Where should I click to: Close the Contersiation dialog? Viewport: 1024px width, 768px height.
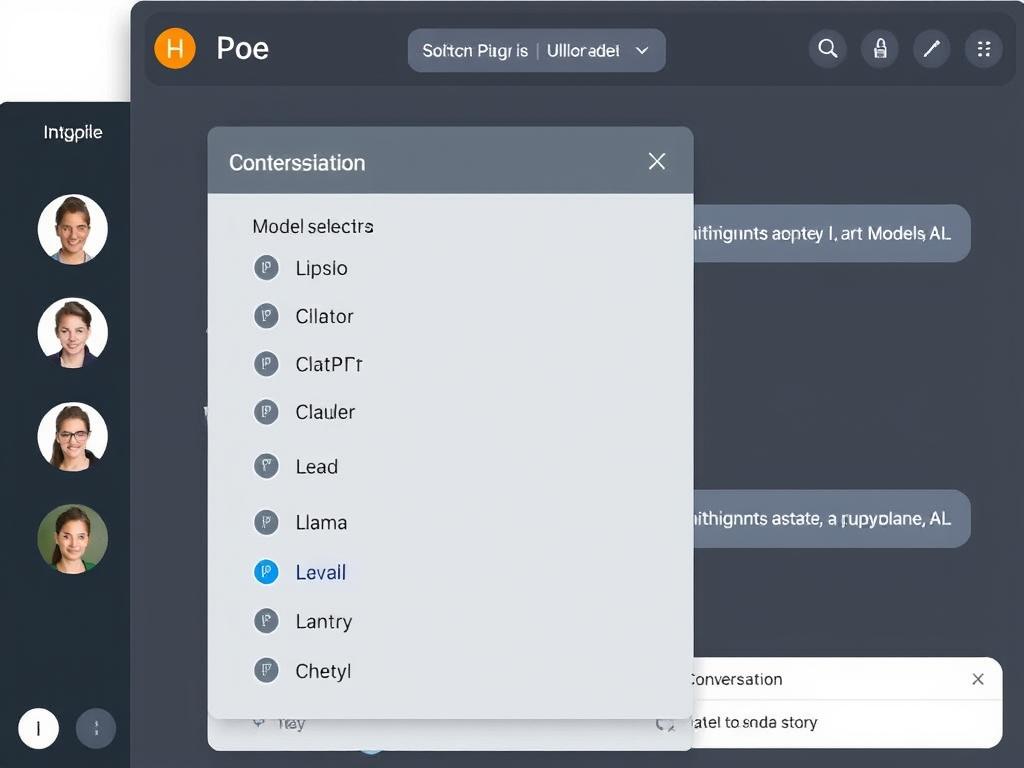tap(657, 161)
